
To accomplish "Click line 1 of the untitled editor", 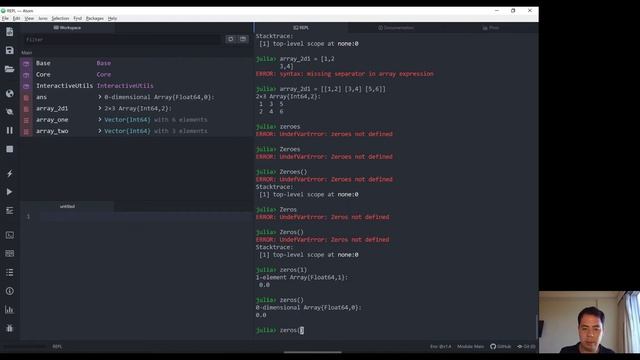I will 145,216.
